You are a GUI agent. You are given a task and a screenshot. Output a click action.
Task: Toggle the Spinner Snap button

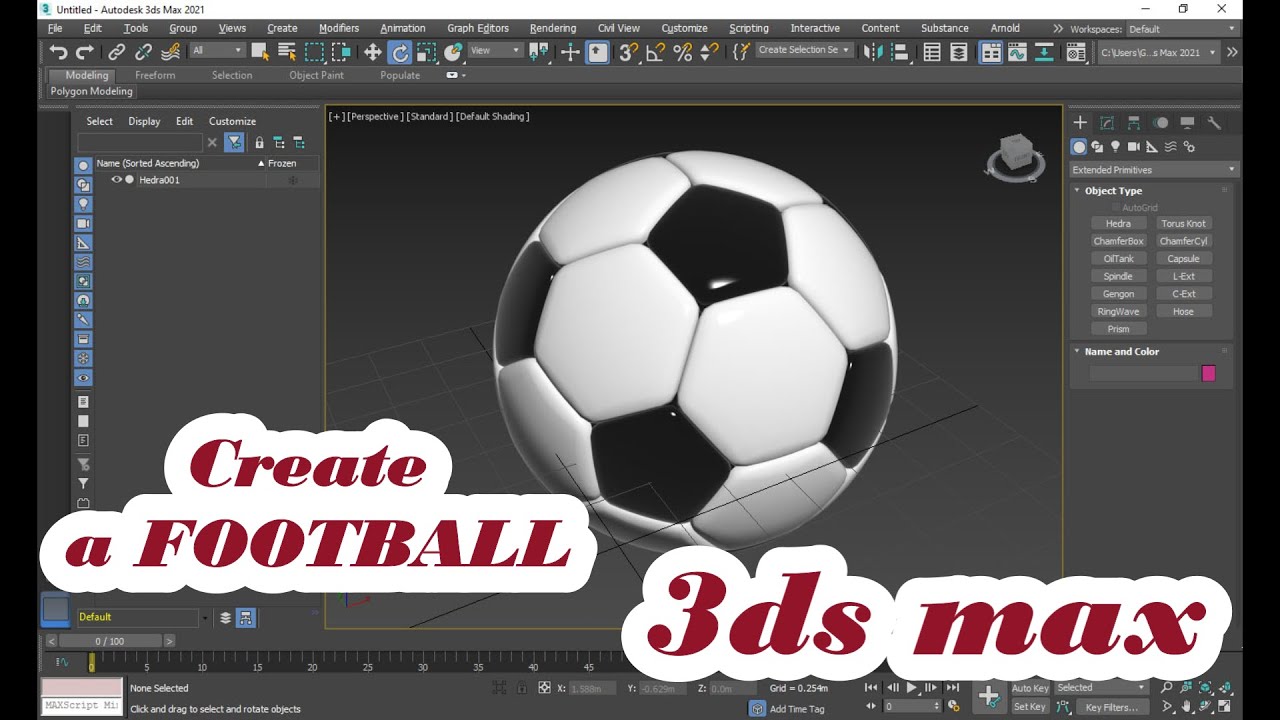point(709,52)
